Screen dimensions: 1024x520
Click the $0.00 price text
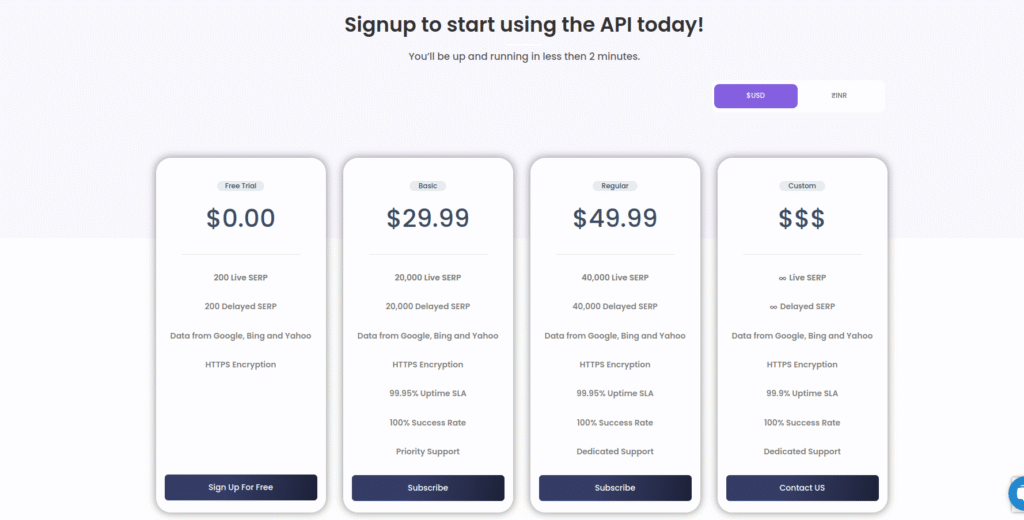point(241,218)
